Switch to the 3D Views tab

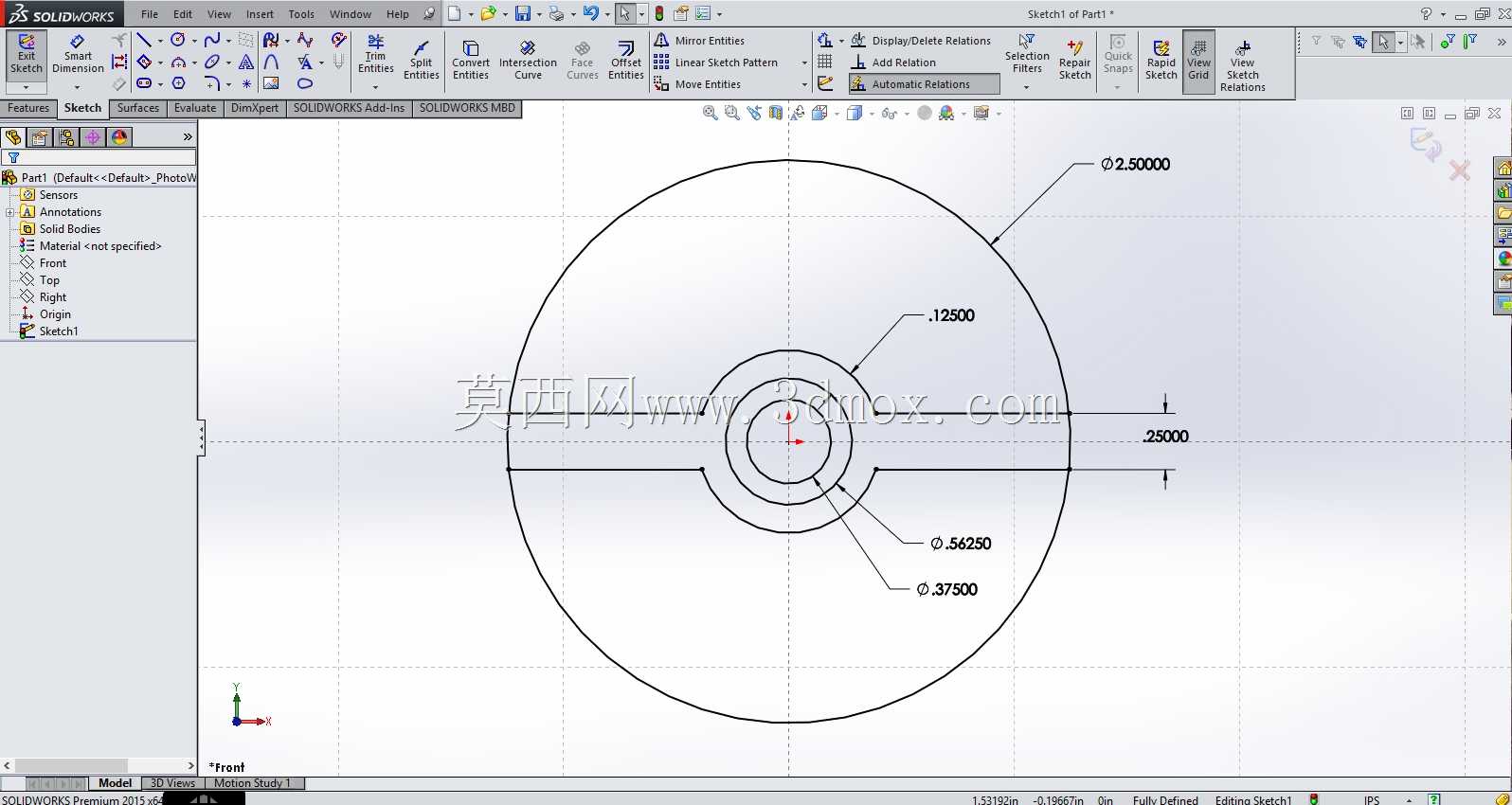(x=172, y=783)
